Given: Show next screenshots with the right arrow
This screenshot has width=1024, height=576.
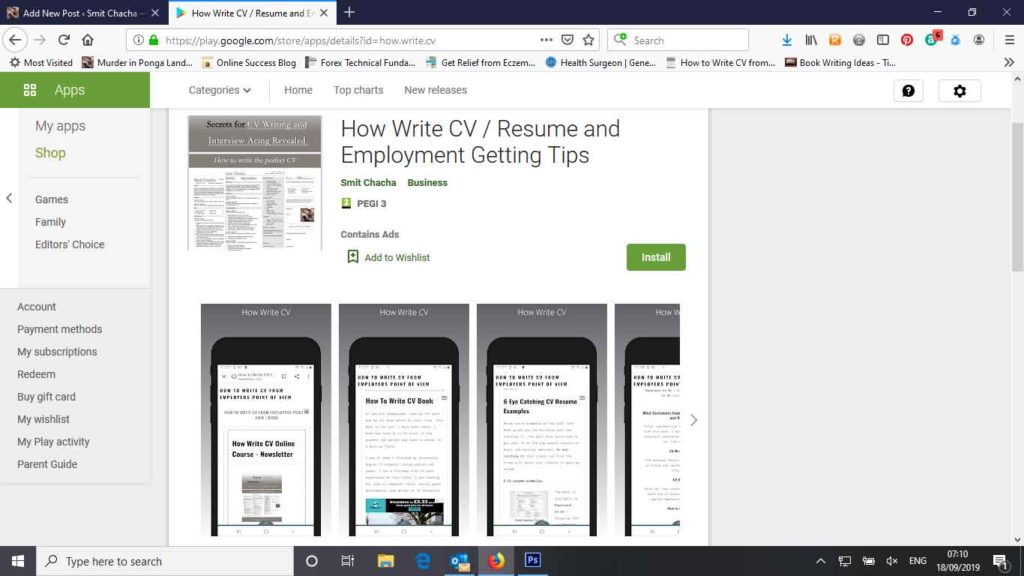Looking at the screenshot, I should click(x=694, y=420).
